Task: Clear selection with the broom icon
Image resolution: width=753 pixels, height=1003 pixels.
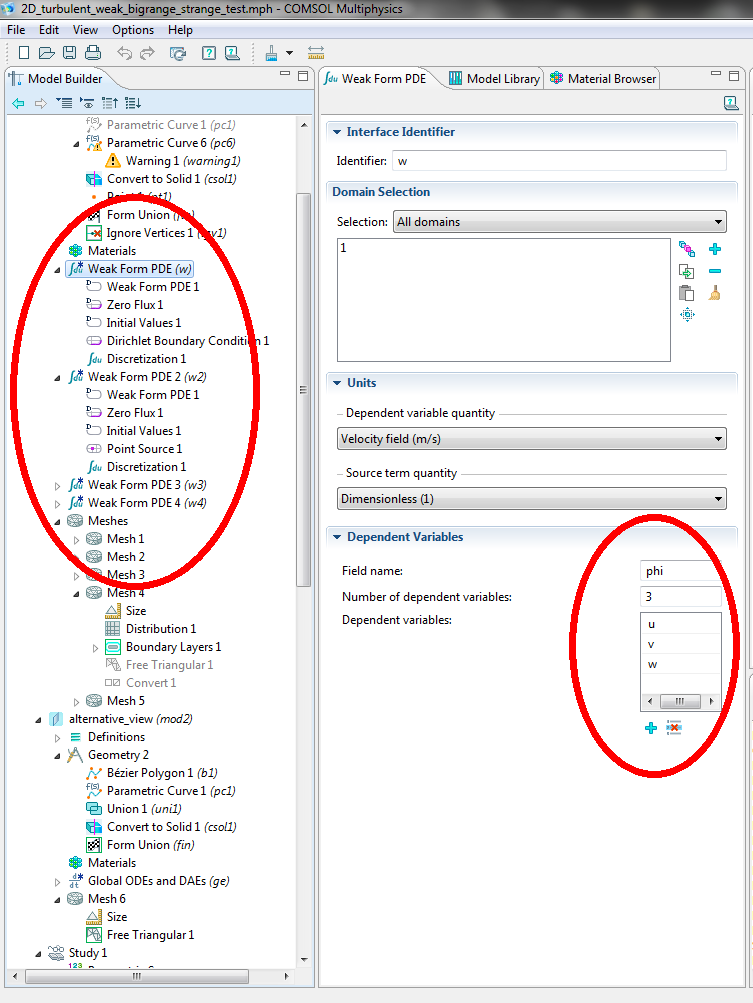Action: [x=714, y=293]
